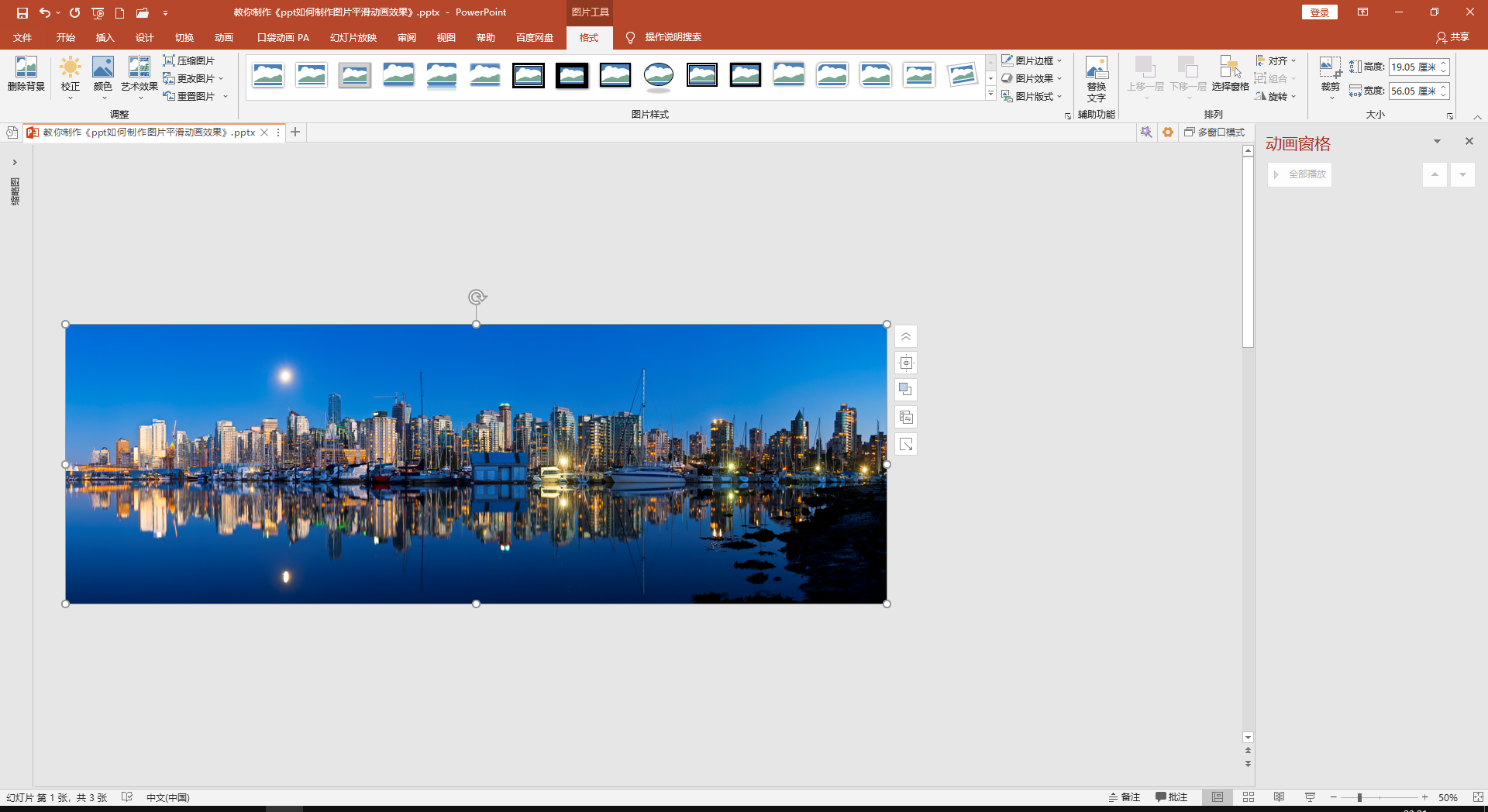Click the Open folder icon
Viewport: 1488px width, 812px height.
(x=143, y=12)
